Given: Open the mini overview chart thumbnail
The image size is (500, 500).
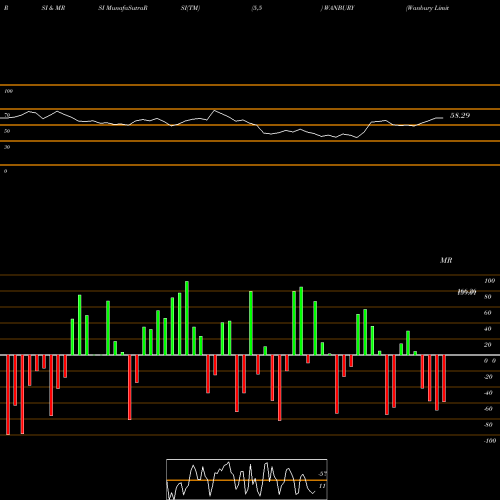Looking at the screenshot, I should (247, 479).
